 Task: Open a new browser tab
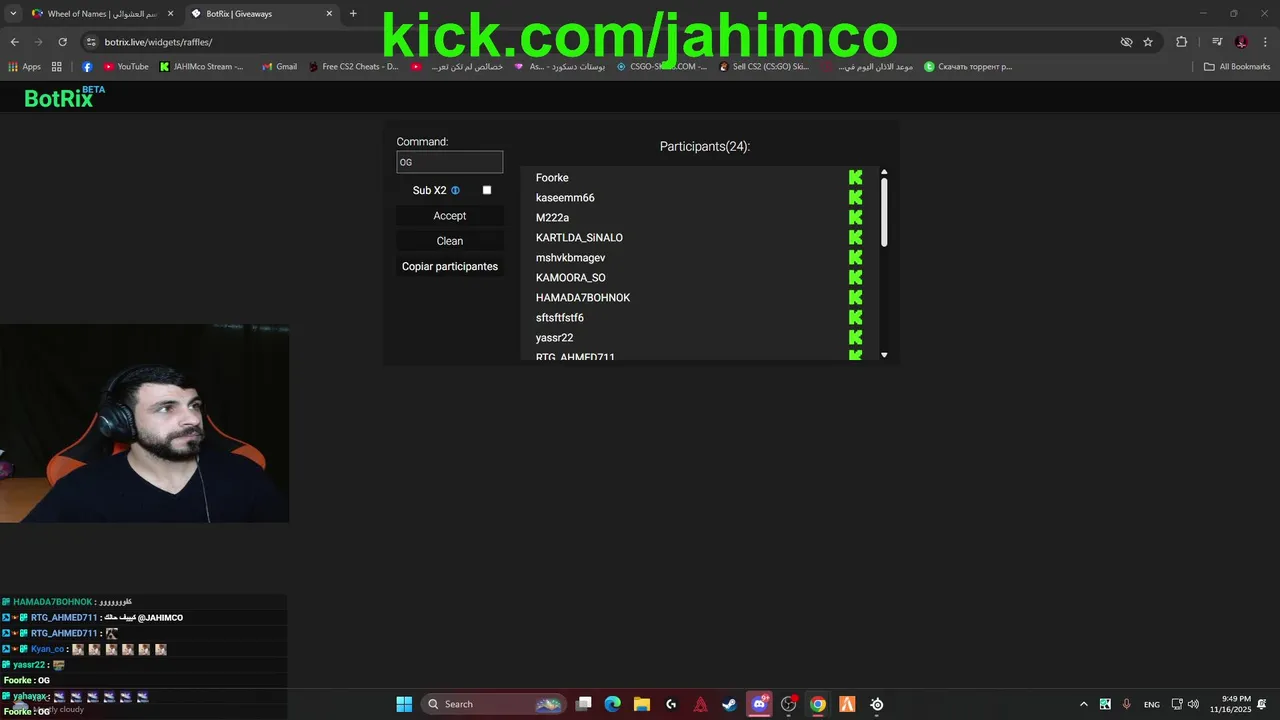[x=353, y=14]
